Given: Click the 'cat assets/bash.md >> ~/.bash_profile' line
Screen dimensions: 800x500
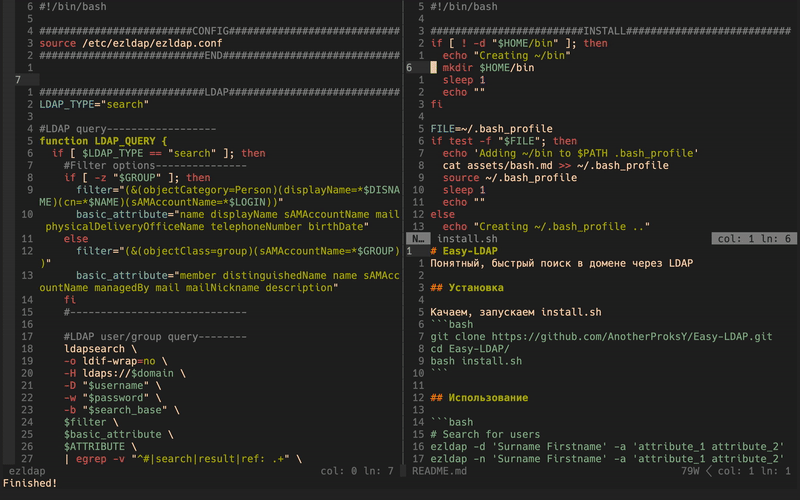Looking at the screenshot, I should (556, 166).
